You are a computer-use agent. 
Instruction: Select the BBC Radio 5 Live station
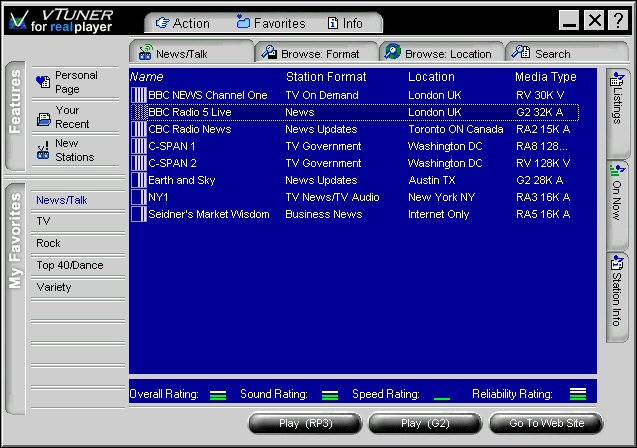tap(355, 112)
